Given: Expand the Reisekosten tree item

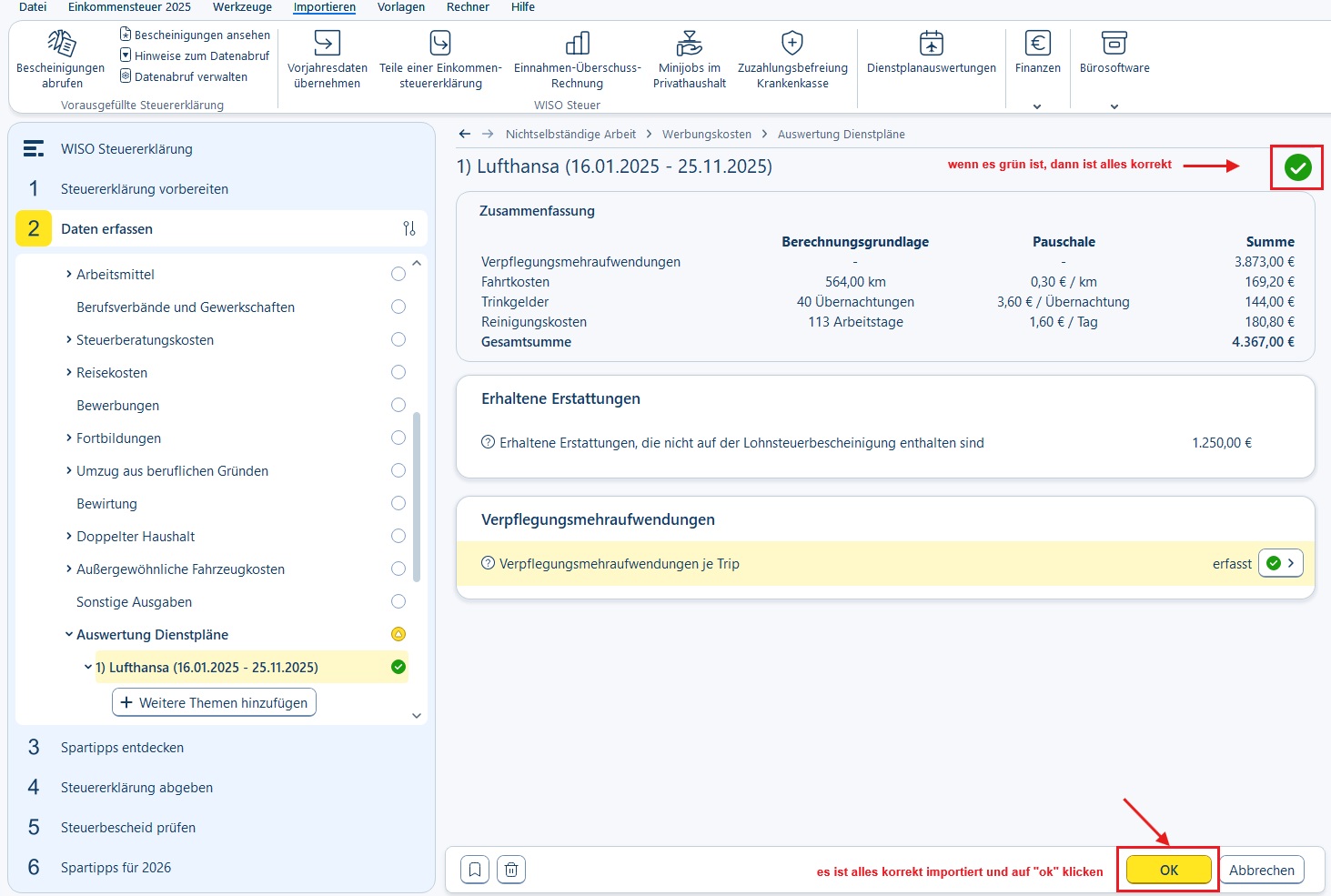Looking at the screenshot, I should click(x=69, y=372).
